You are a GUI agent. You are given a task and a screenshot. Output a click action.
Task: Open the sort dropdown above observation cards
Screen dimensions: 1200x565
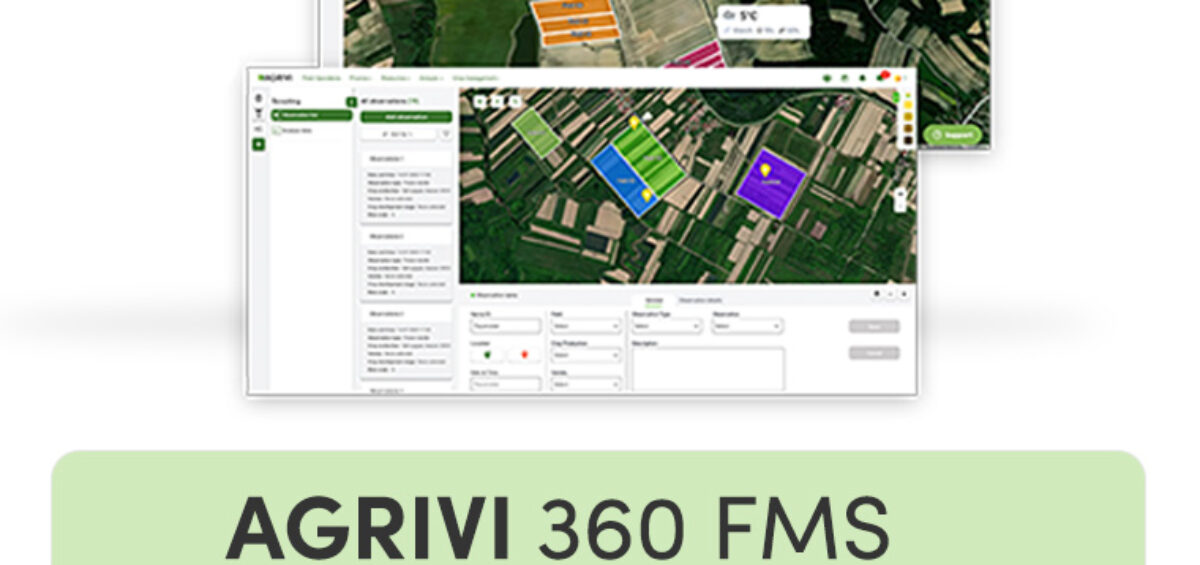[399, 133]
